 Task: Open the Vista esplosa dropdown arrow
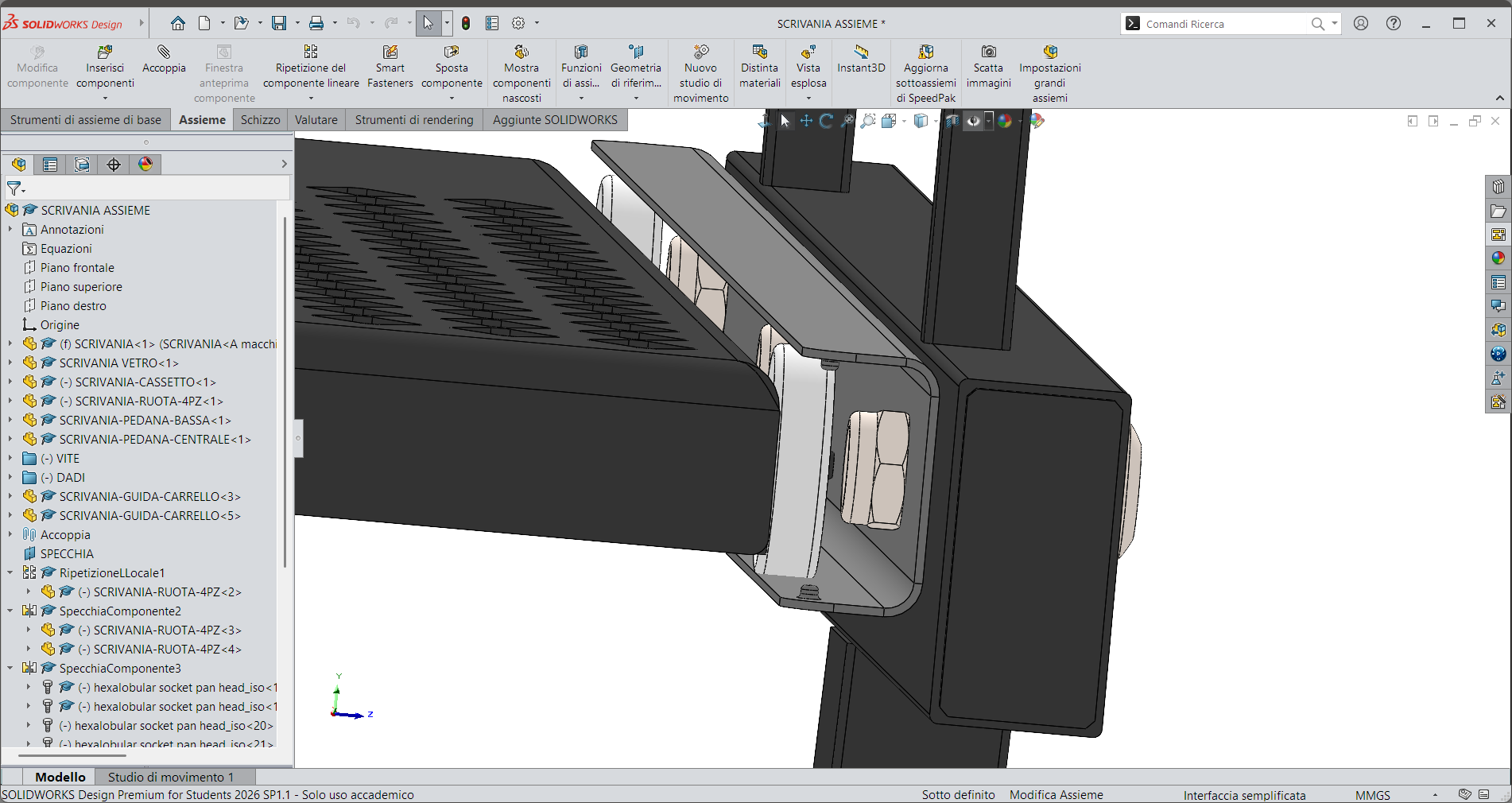[x=808, y=99]
